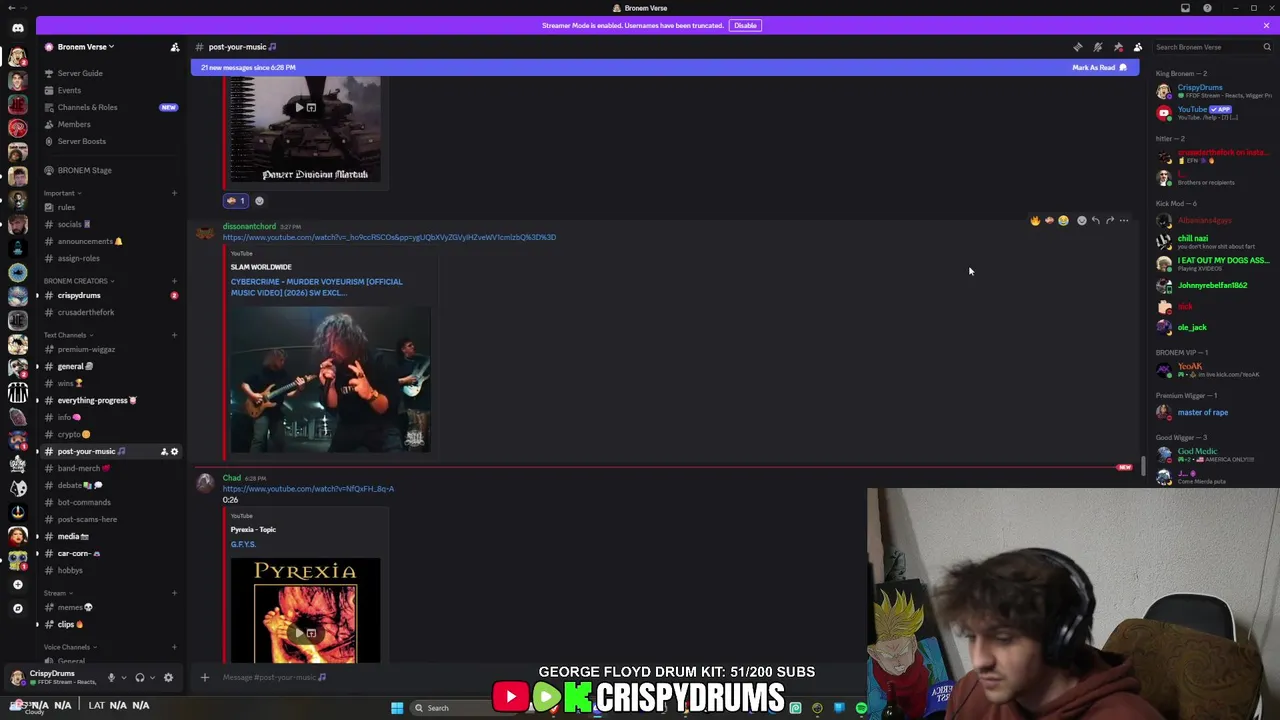
Task: Open pinned messages icon
Action: point(1118,47)
